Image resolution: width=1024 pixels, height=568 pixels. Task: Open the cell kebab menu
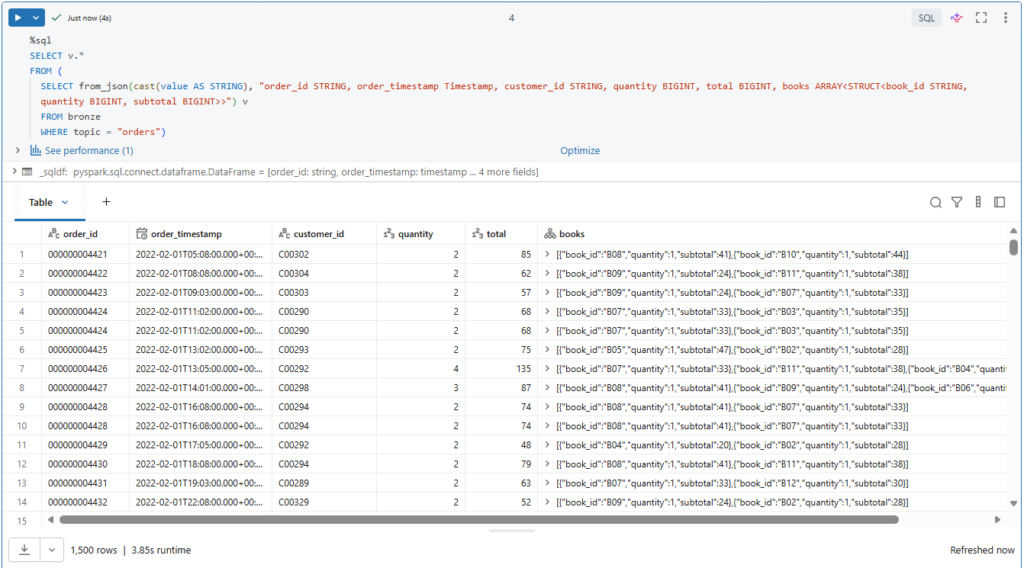[x=1005, y=18]
